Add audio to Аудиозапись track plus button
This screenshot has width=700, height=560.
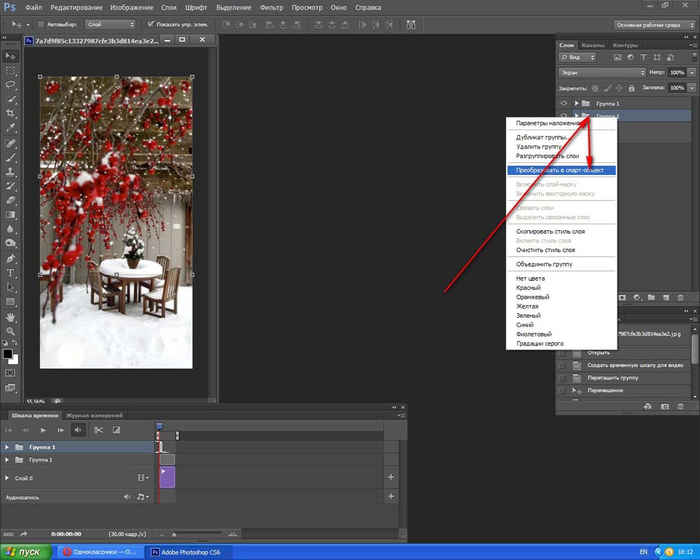pyautogui.click(x=391, y=496)
